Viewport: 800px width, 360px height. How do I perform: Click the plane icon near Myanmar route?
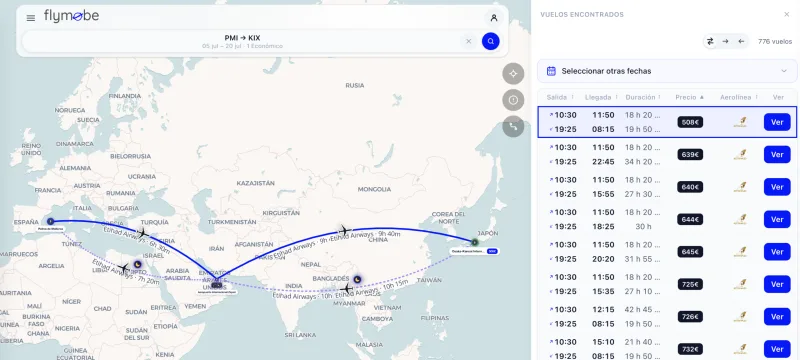[347, 289]
